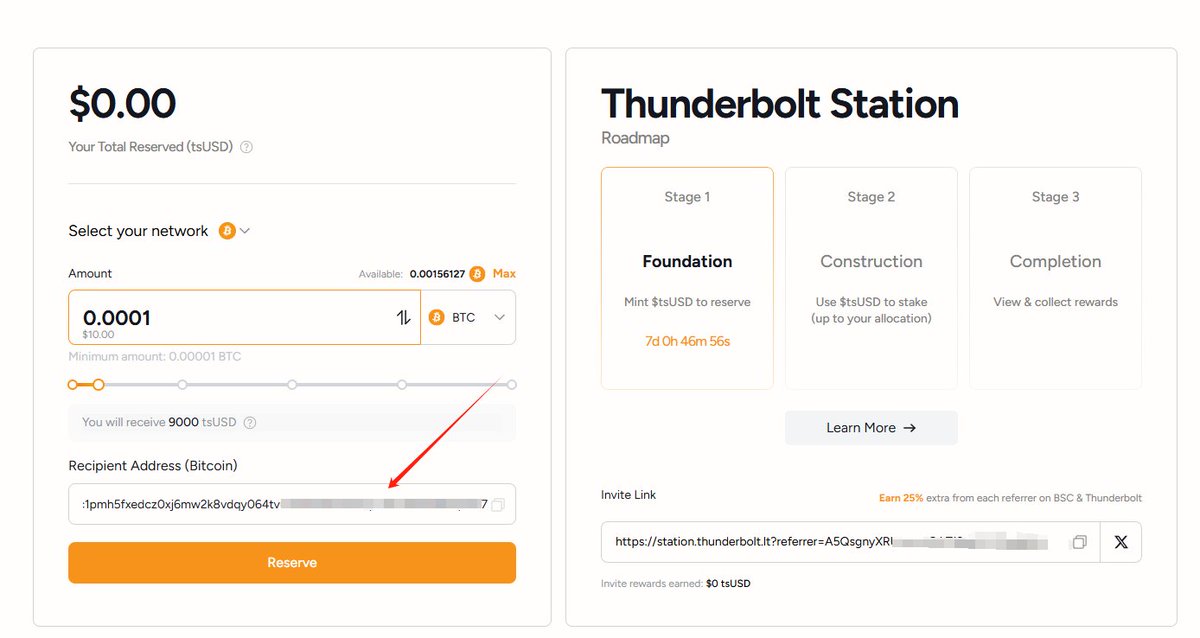The image size is (1200, 638).
Task: Click the Bitcoin icon beside Available balance
Action: (477, 273)
